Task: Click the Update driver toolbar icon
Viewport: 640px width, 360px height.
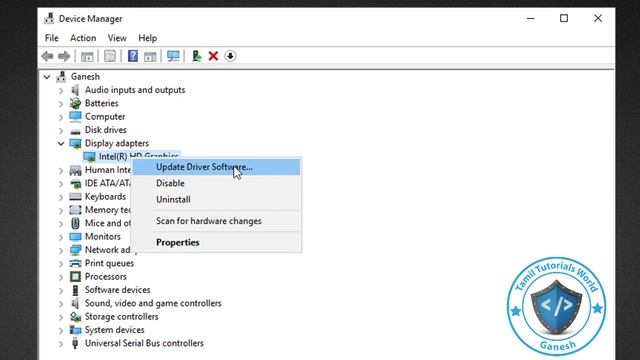Action: click(197, 56)
